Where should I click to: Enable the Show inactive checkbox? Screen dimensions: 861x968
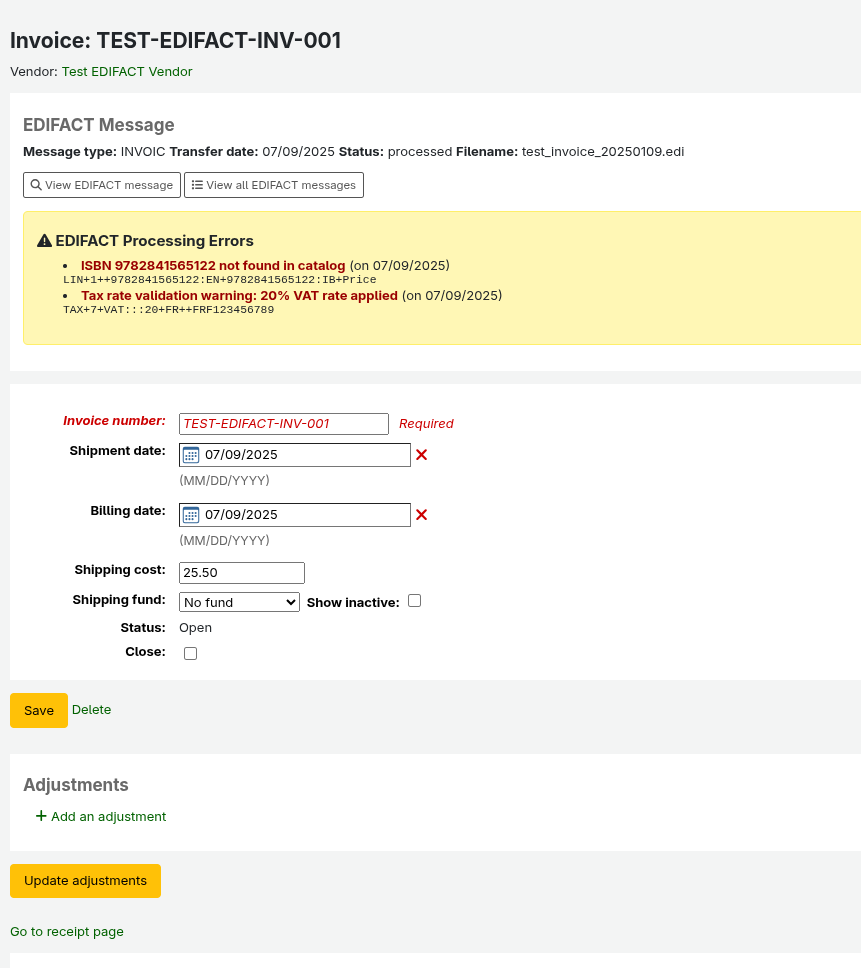(414, 601)
